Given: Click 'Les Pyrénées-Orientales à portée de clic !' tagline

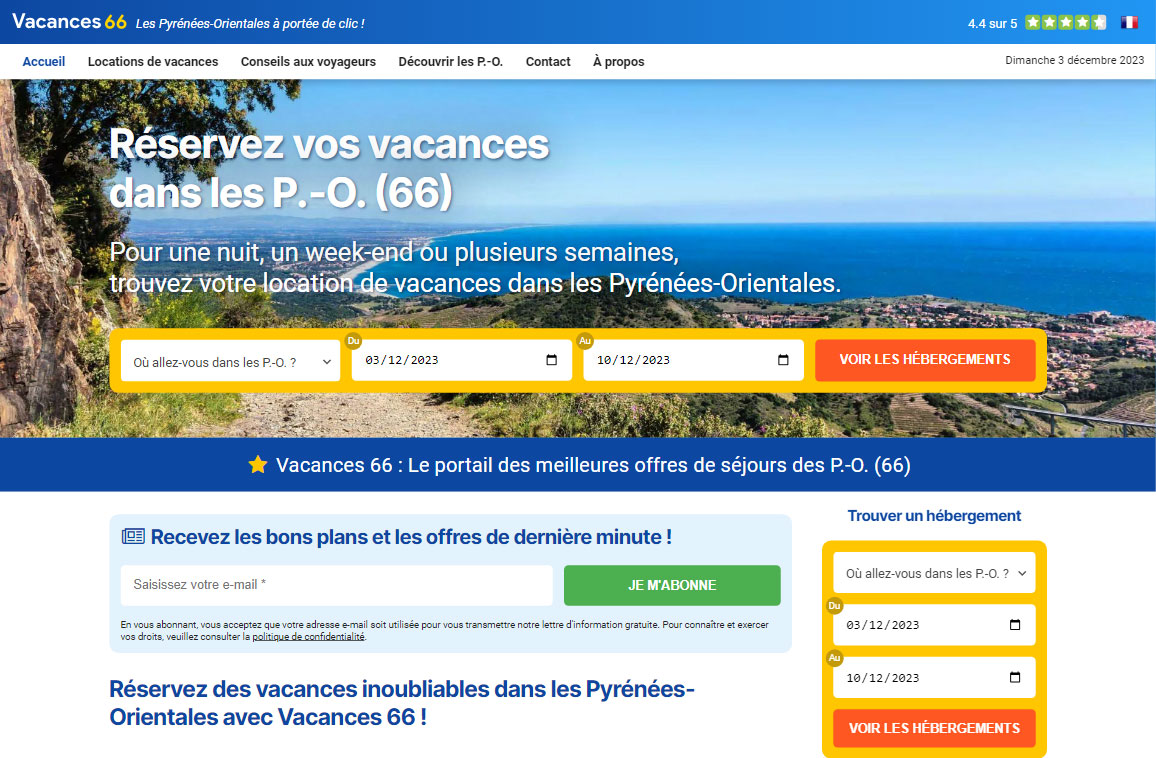Looking at the screenshot, I should coord(250,24).
